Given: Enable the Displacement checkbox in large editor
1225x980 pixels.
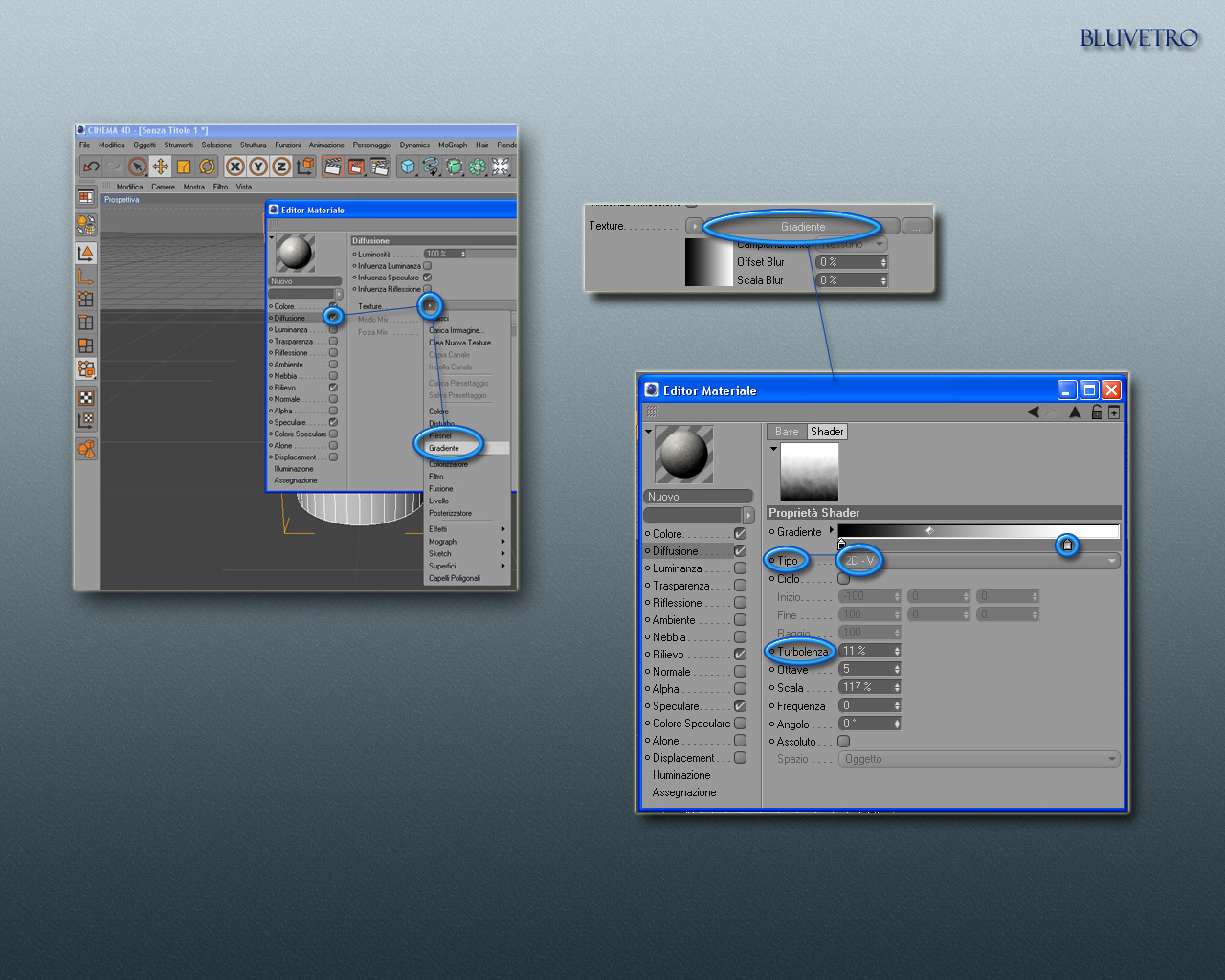Looking at the screenshot, I should coord(740,758).
